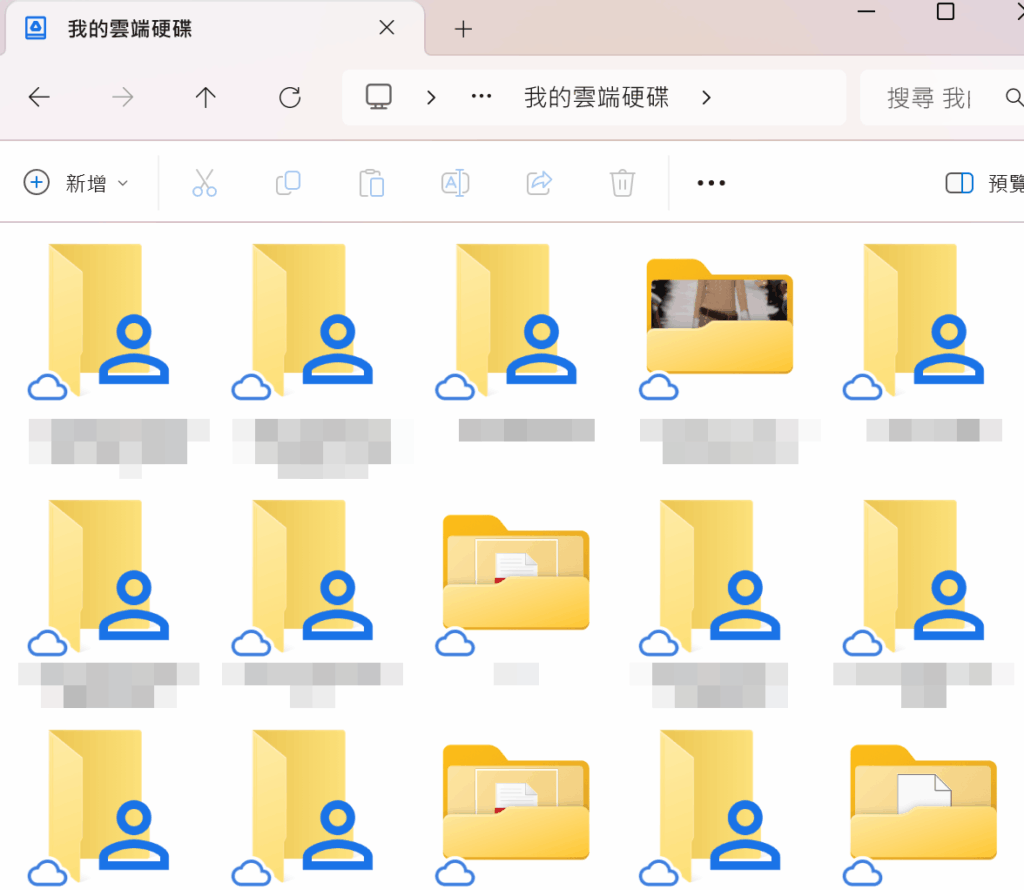Activate the Rename icon
The image size is (1024, 890).
point(454,182)
